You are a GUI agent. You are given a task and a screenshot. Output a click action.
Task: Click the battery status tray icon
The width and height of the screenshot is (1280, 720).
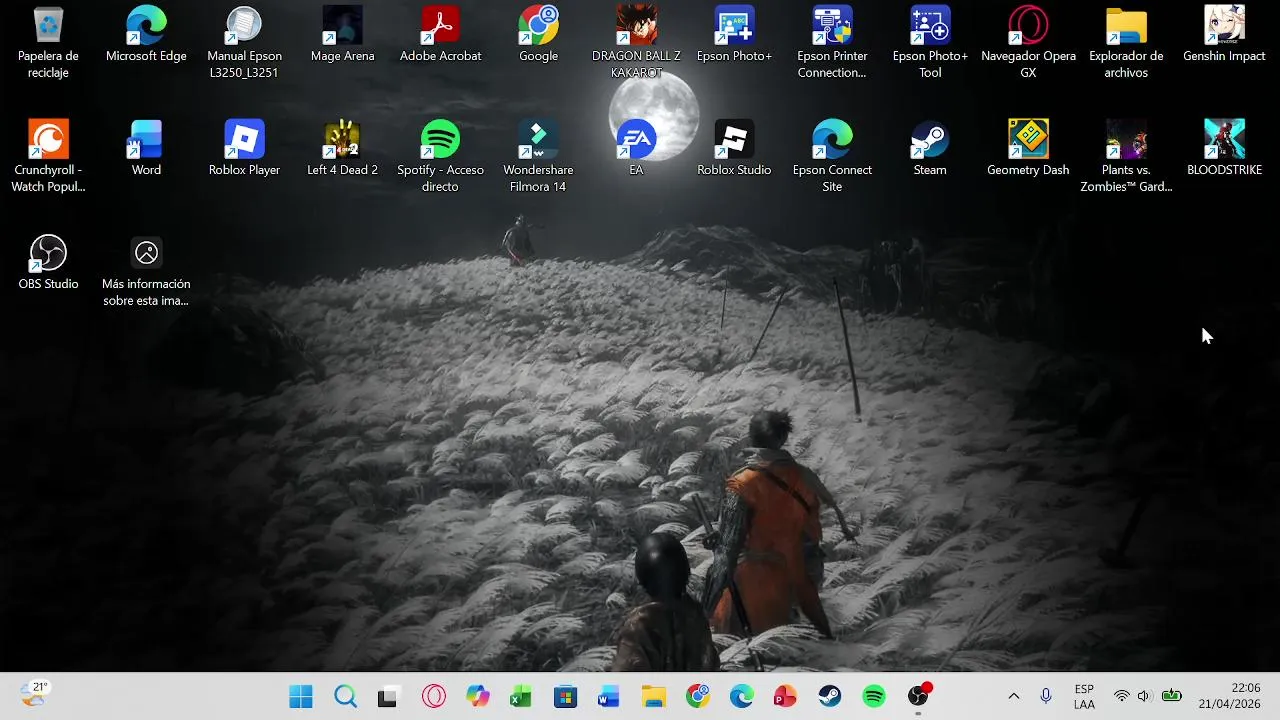coord(1172,697)
